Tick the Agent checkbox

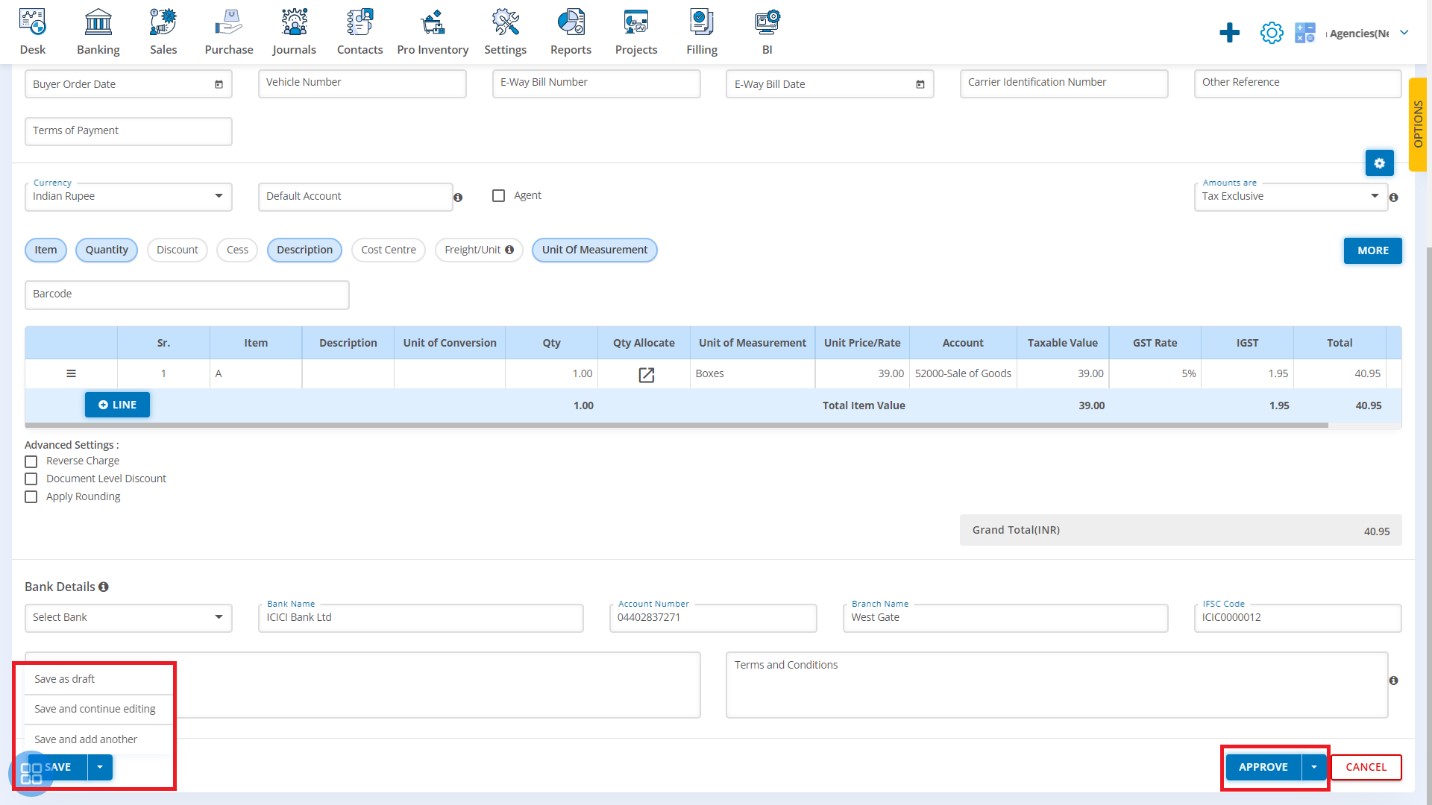tap(499, 196)
